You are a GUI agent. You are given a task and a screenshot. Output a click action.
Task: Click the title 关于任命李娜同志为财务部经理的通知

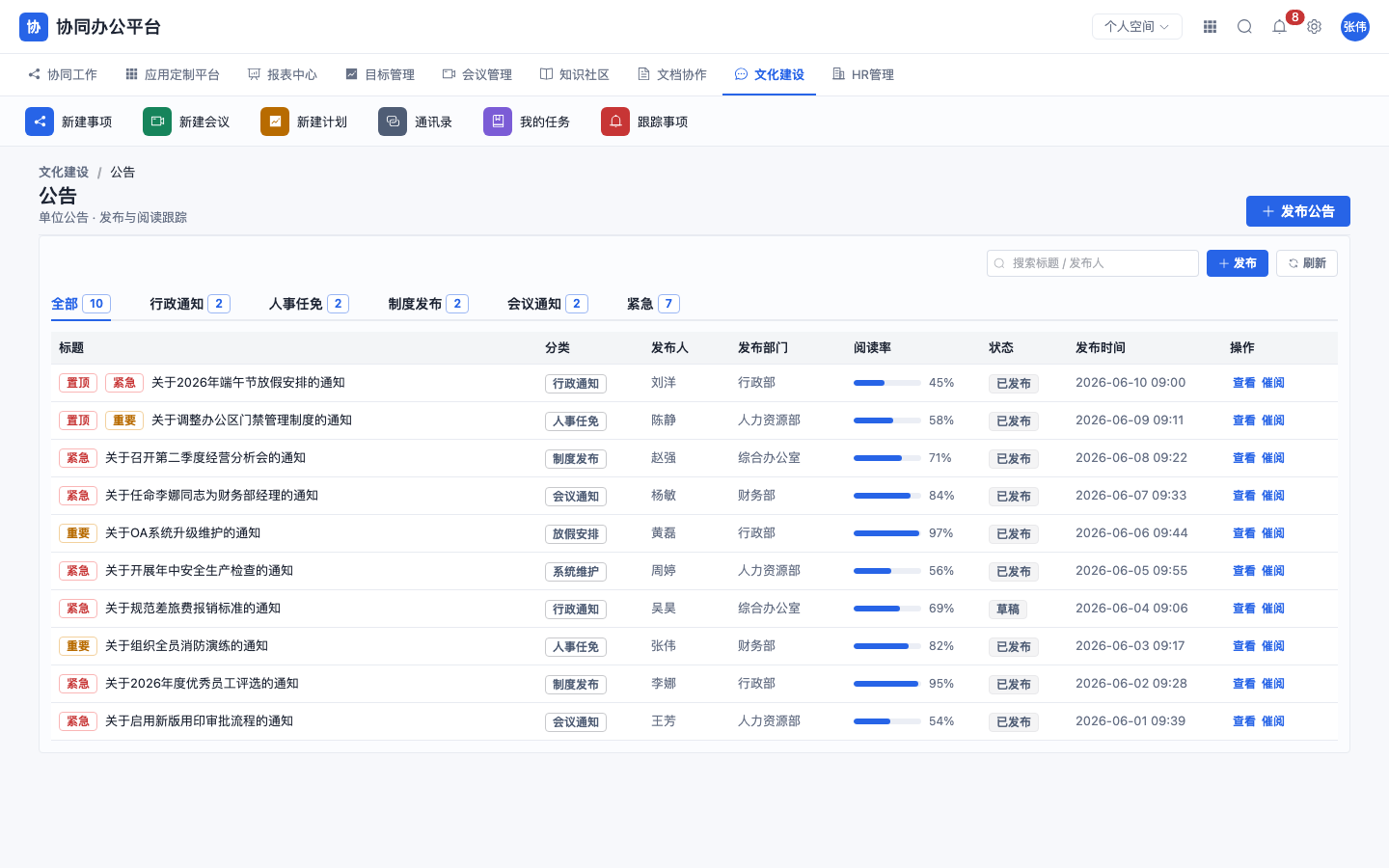tap(211, 496)
